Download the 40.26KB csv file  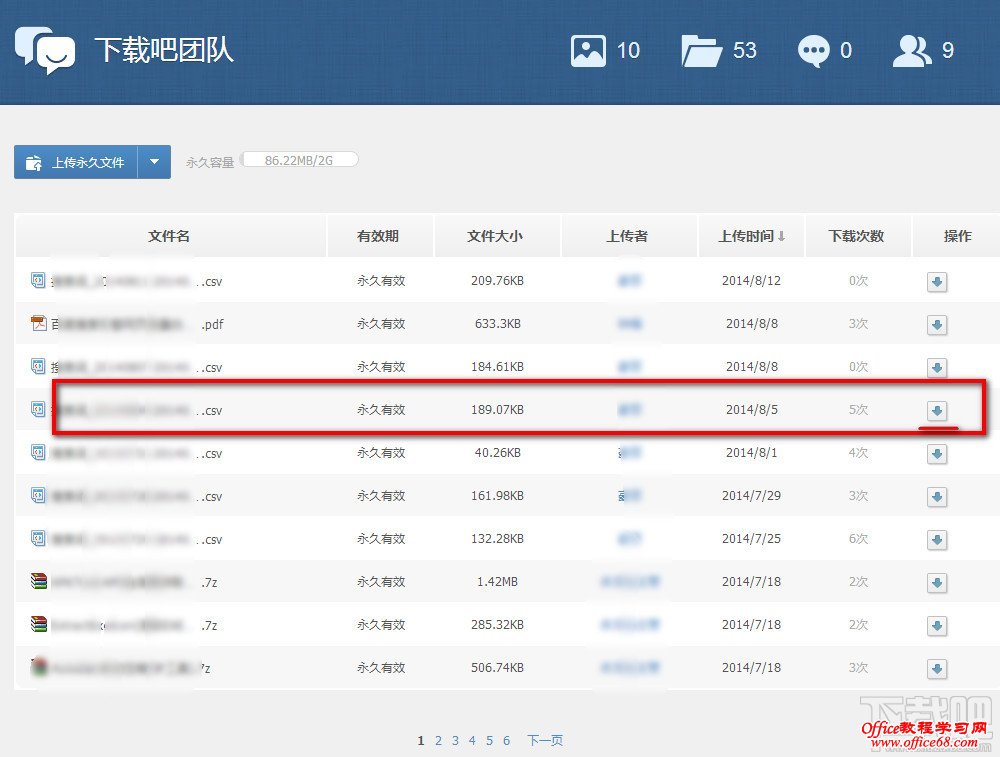(937, 453)
